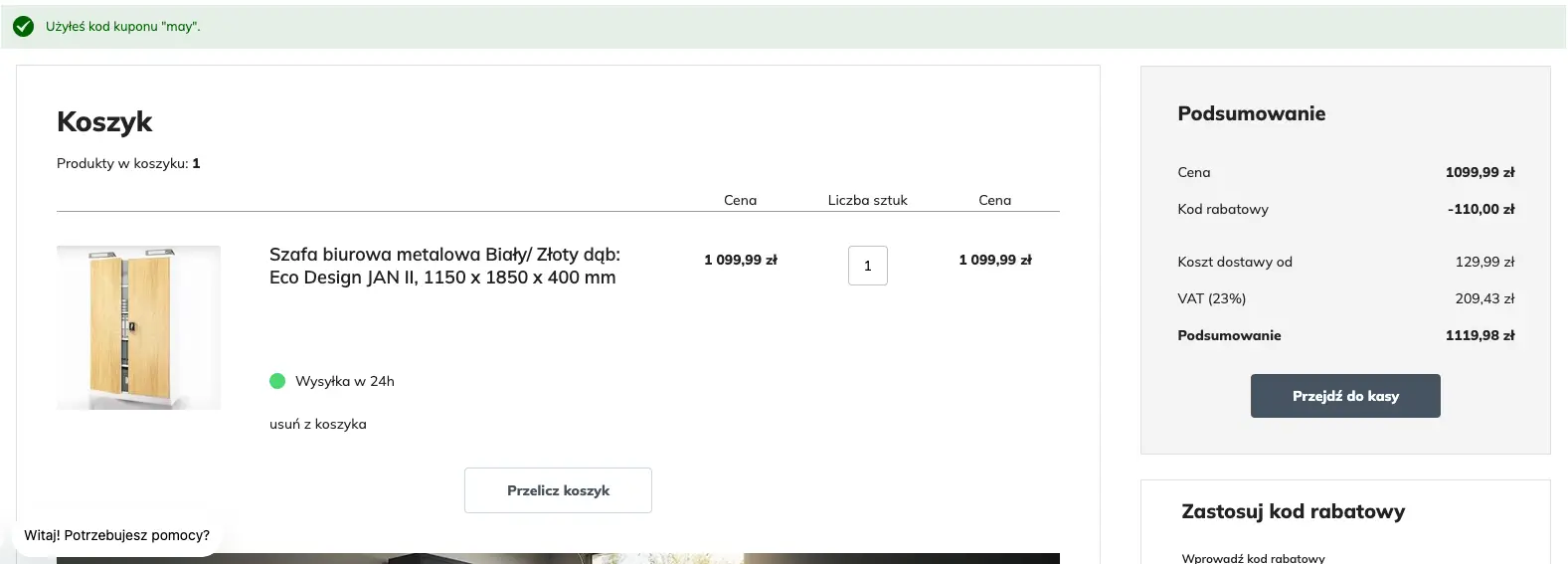Viewport: 1568px width, 564px height.
Task: Proceed with "Przejdź do kasy" button
Action: click(1344, 396)
